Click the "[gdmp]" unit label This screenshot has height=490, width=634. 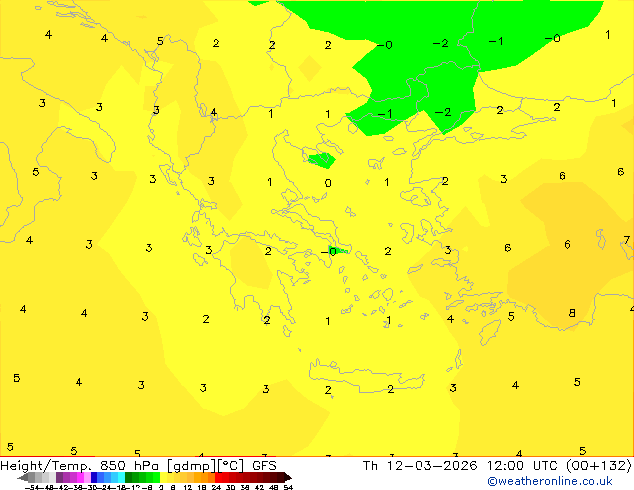(x=192, y=466)
